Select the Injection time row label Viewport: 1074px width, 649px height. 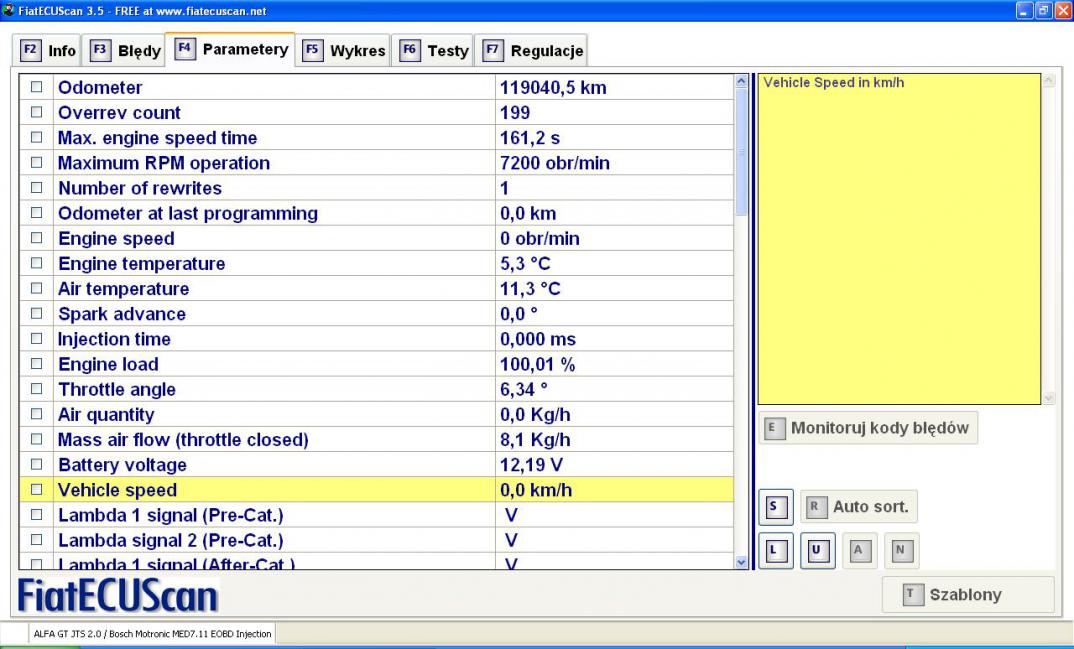(114, 339)
